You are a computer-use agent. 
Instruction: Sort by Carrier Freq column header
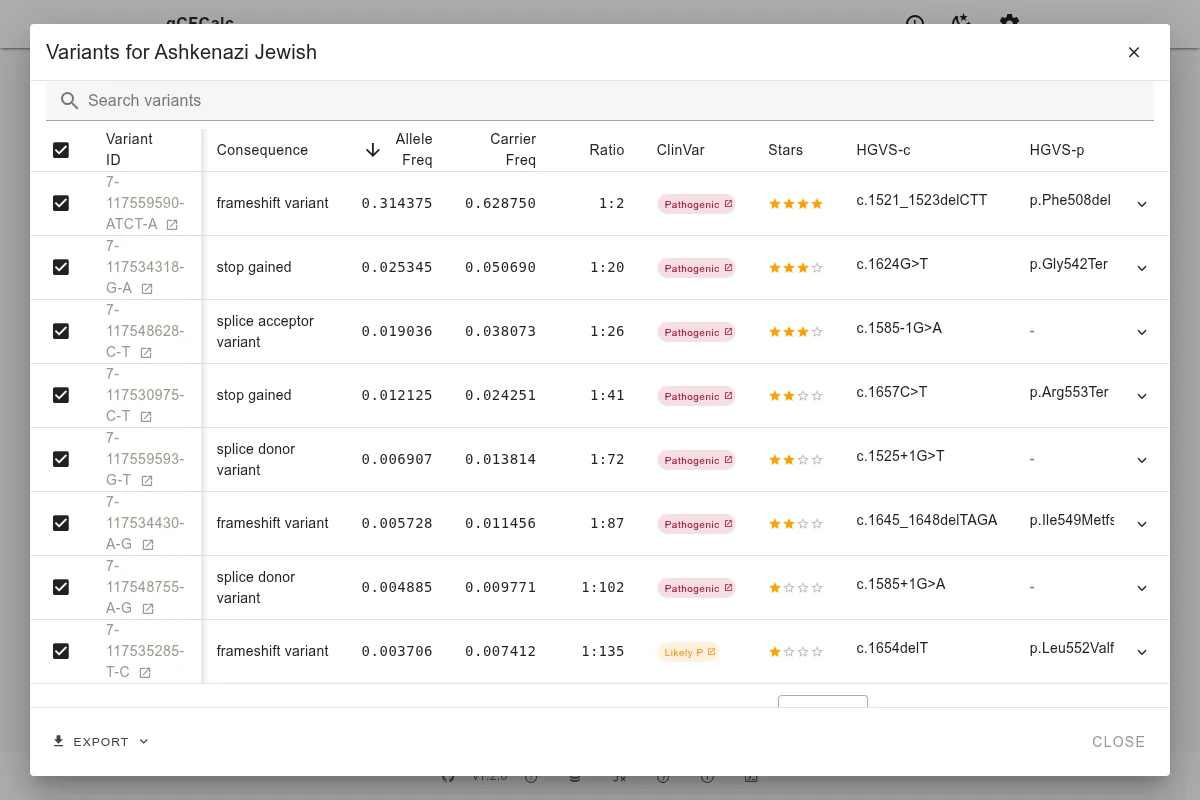pyautogui.click(x=512, y=150)
